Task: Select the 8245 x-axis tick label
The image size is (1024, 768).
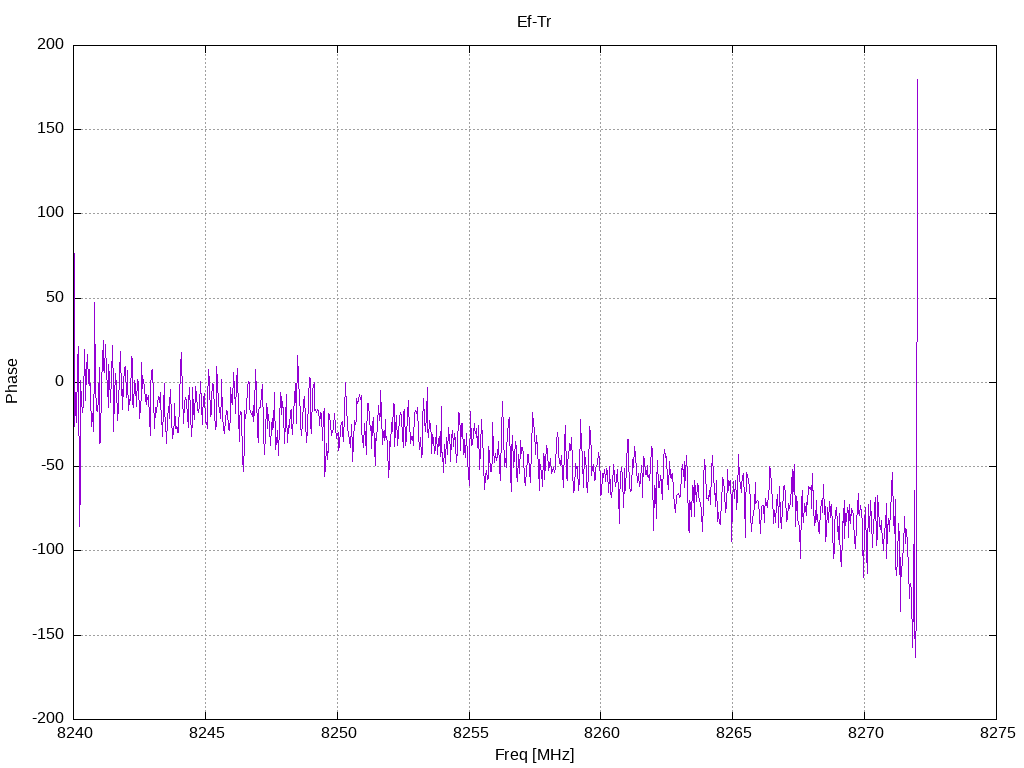Action: [206, 734]
